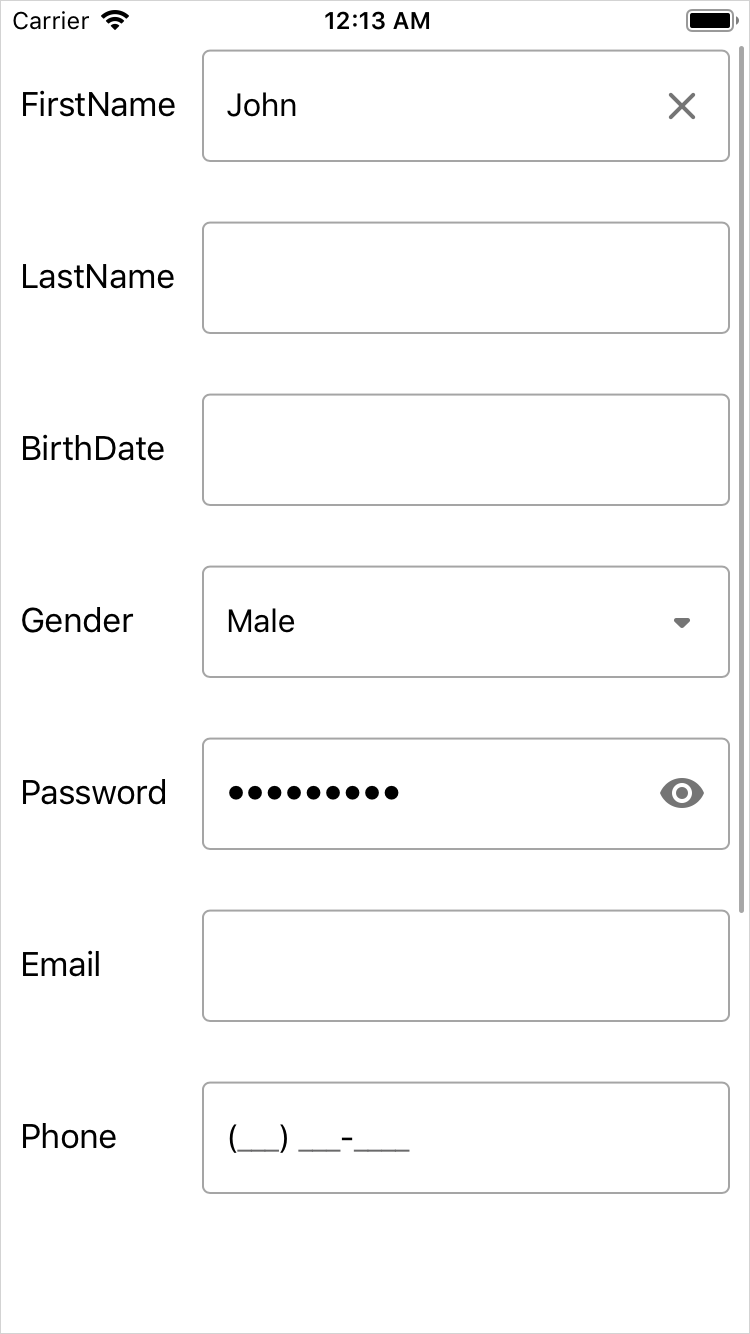The height and width of the screenshot is (1334, 750).
Task: Tap the Phone masked input field
Action: 465,1138
